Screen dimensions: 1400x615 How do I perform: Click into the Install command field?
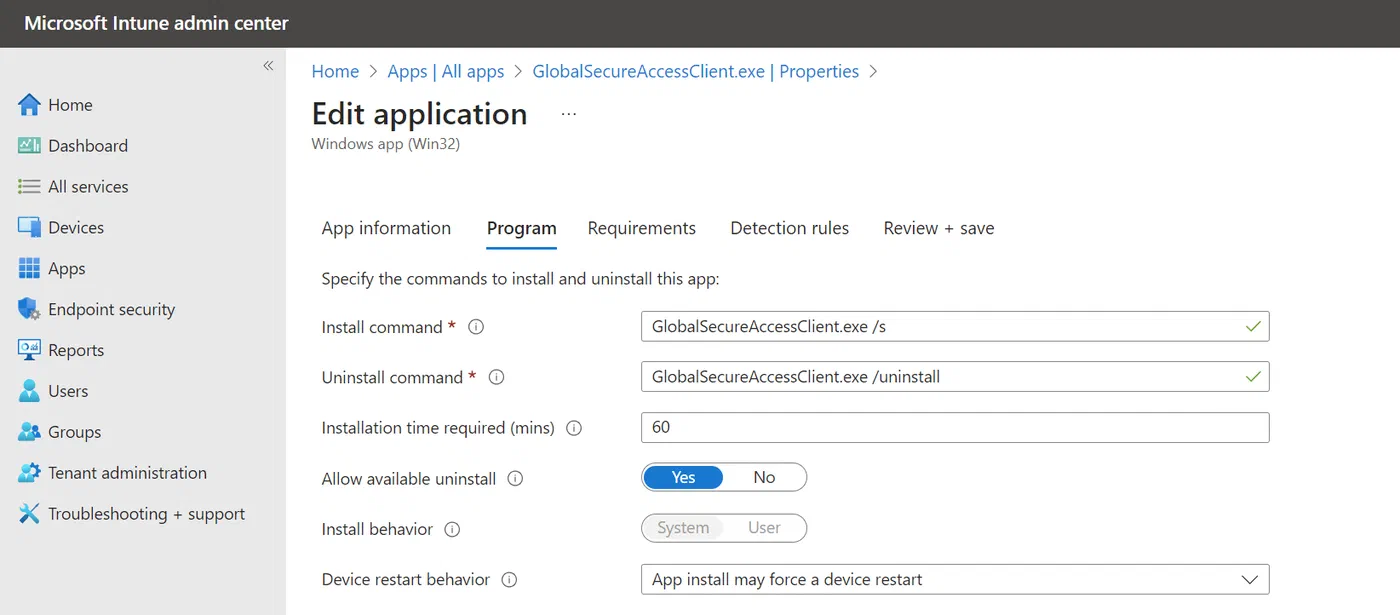coord(955,326)
